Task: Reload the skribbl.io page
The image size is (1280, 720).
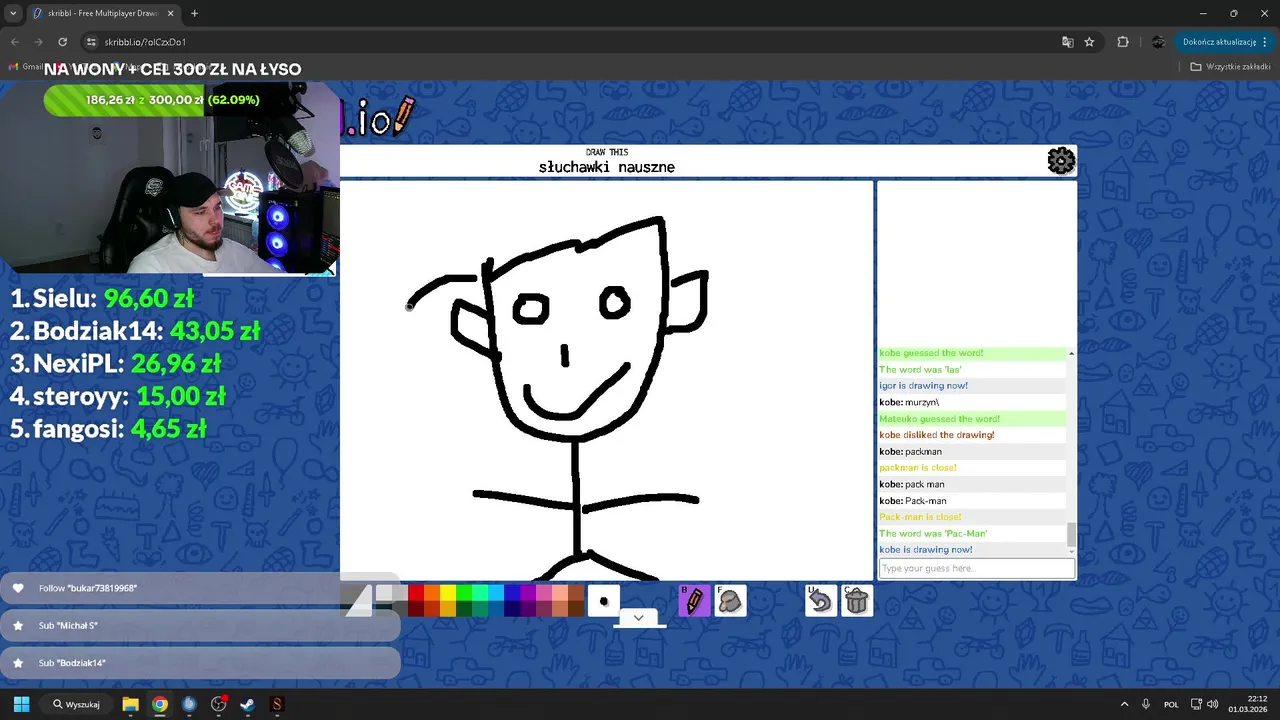Action: [62, 42]
